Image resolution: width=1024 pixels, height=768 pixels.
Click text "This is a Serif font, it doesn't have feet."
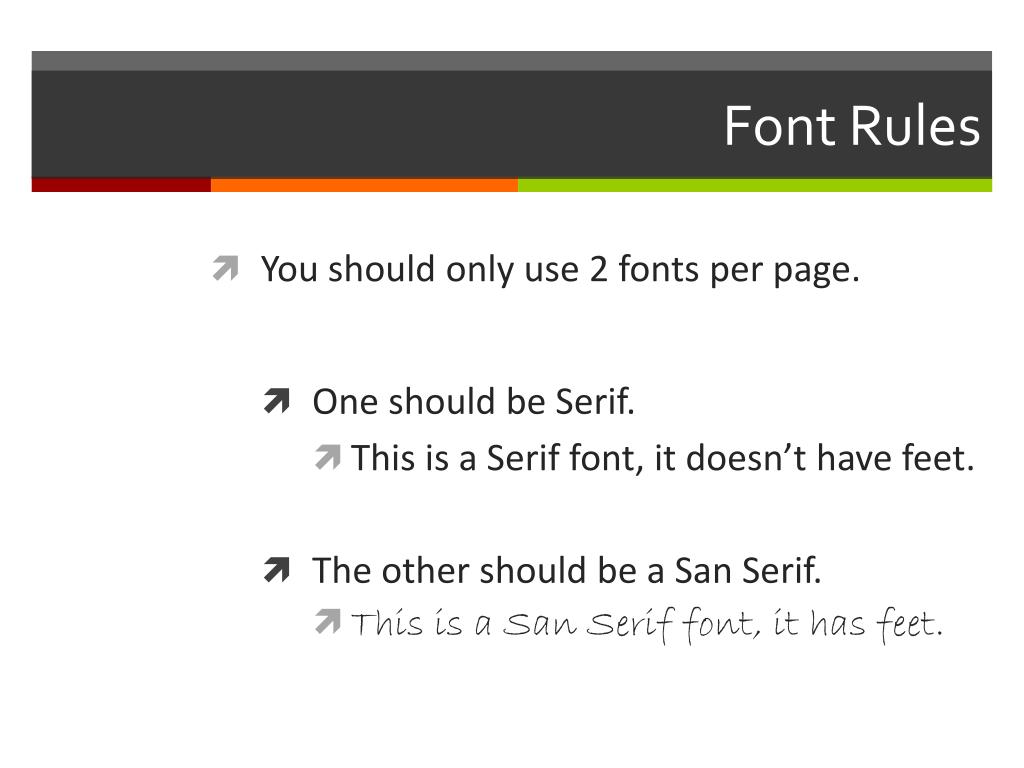(x=663, y=457)
